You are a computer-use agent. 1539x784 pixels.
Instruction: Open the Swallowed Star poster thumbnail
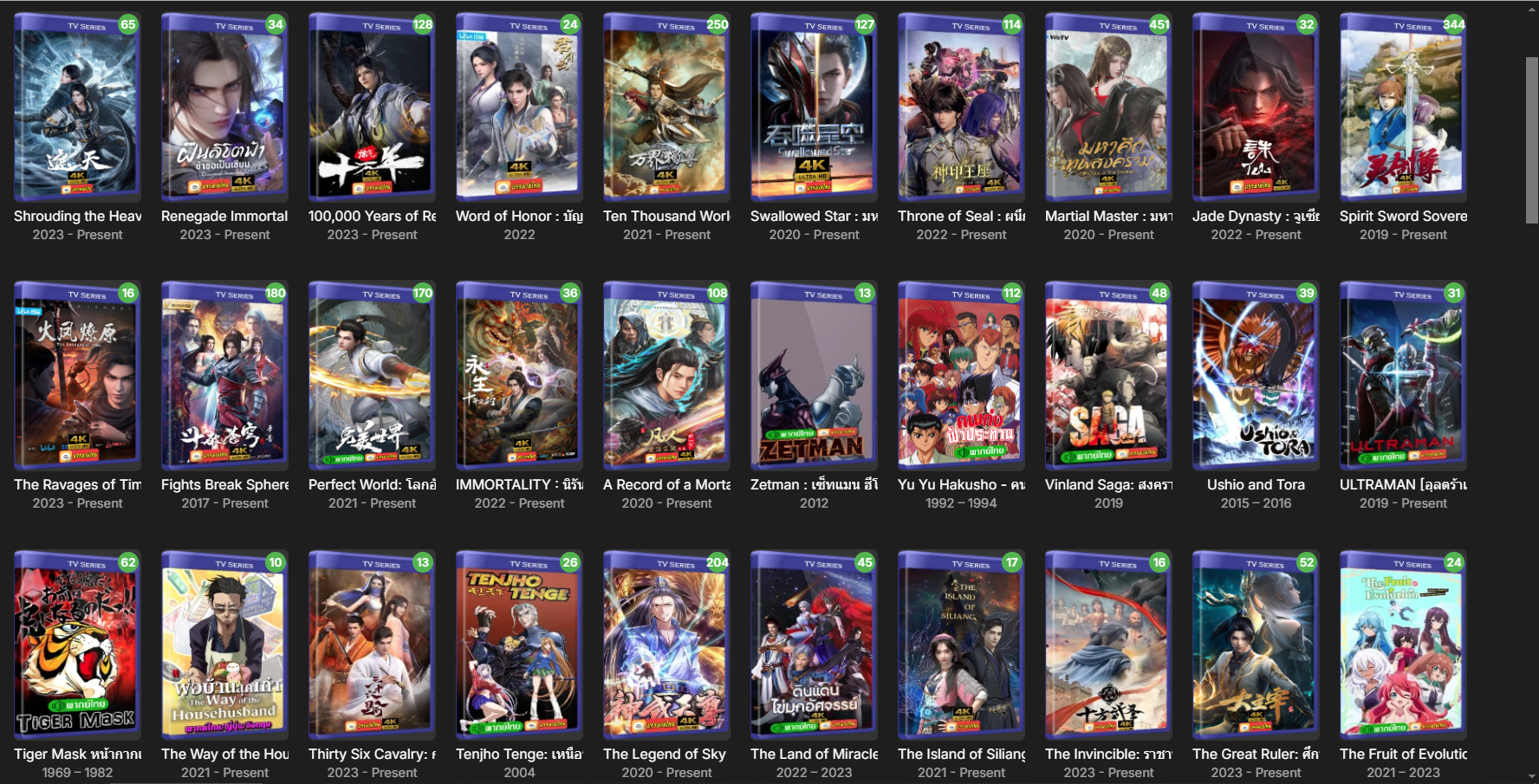point(814,107)
